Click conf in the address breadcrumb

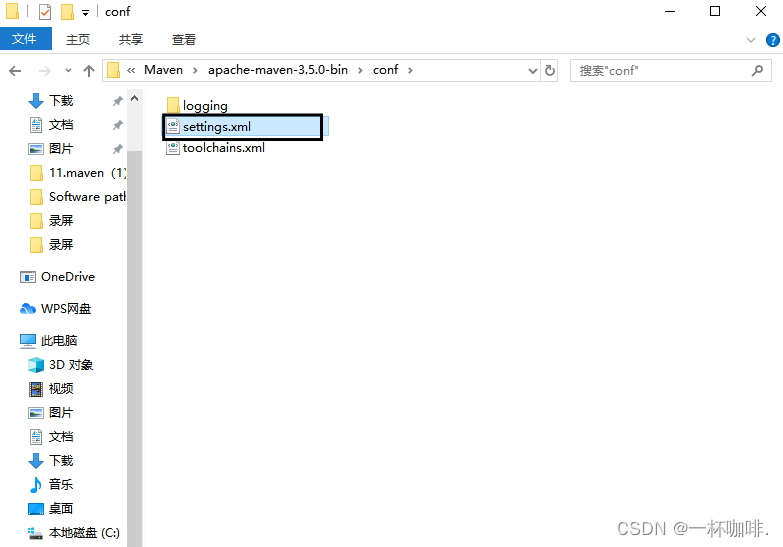pyautogui.click(x=386, y=70)
